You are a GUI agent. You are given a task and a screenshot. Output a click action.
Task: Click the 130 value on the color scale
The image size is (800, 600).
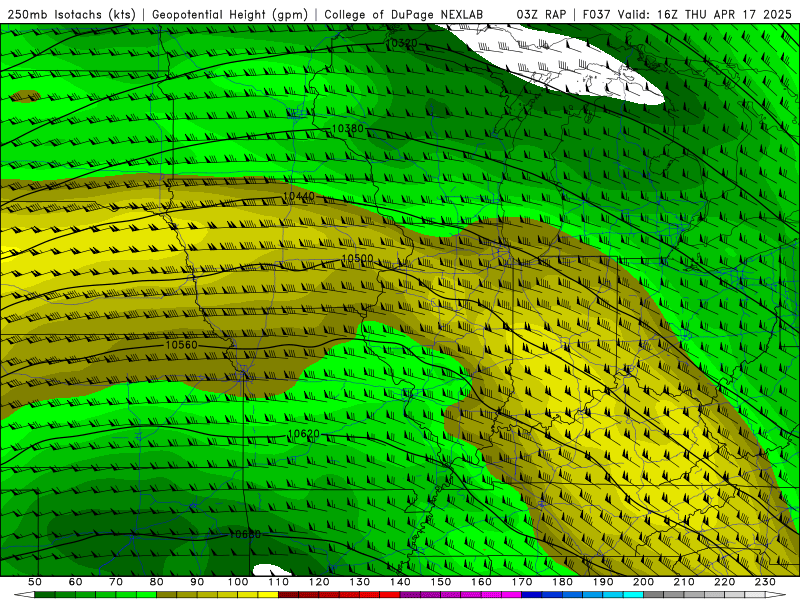[x=360, y=582]
